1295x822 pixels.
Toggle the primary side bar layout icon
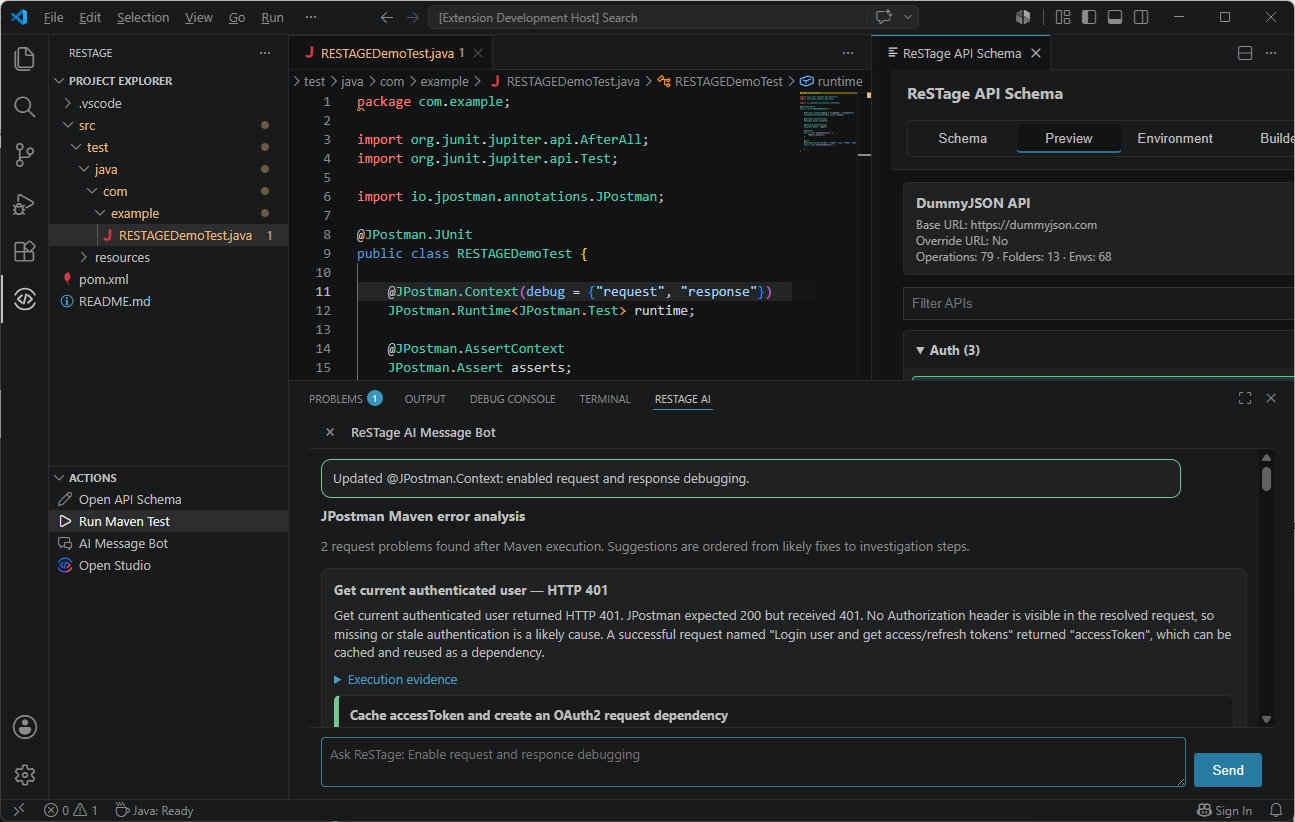(x=1089, y=17)
